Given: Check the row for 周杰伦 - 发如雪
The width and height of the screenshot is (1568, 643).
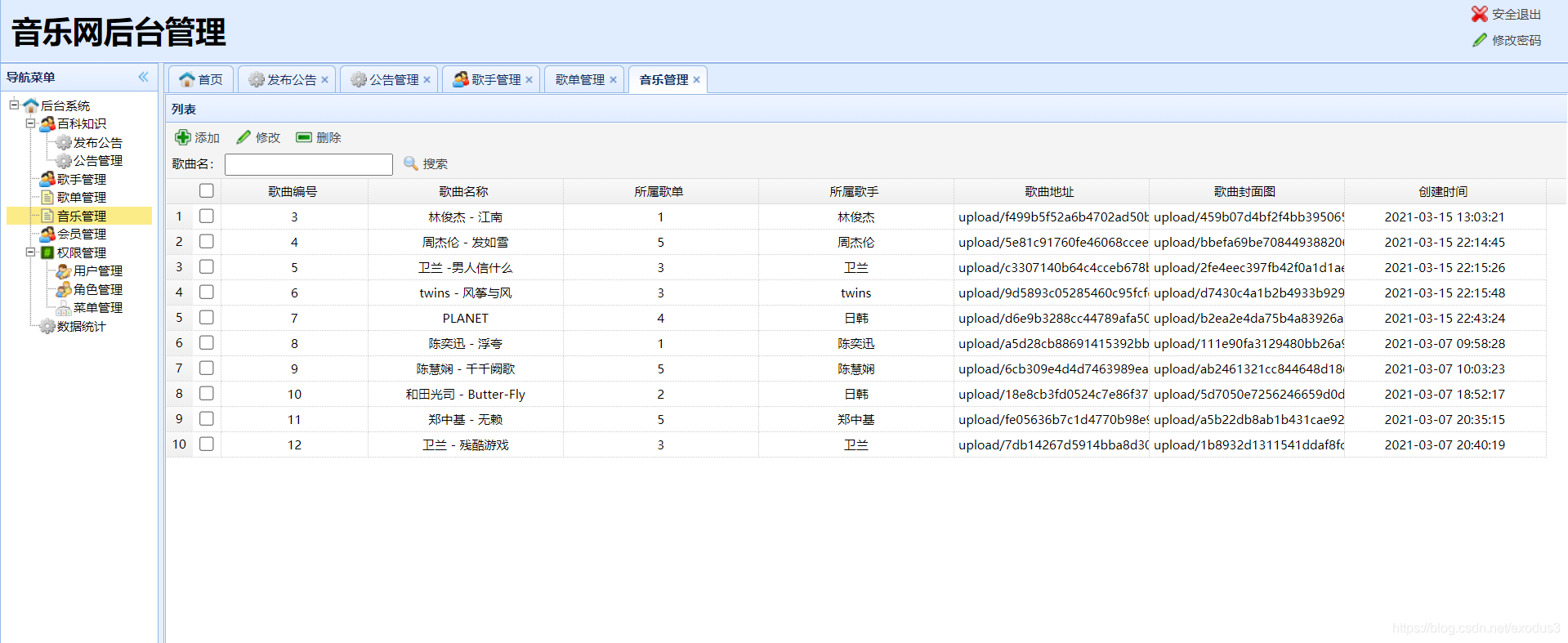Looking at the screenshot, I should pyautogui.click(x=207, y=241).
